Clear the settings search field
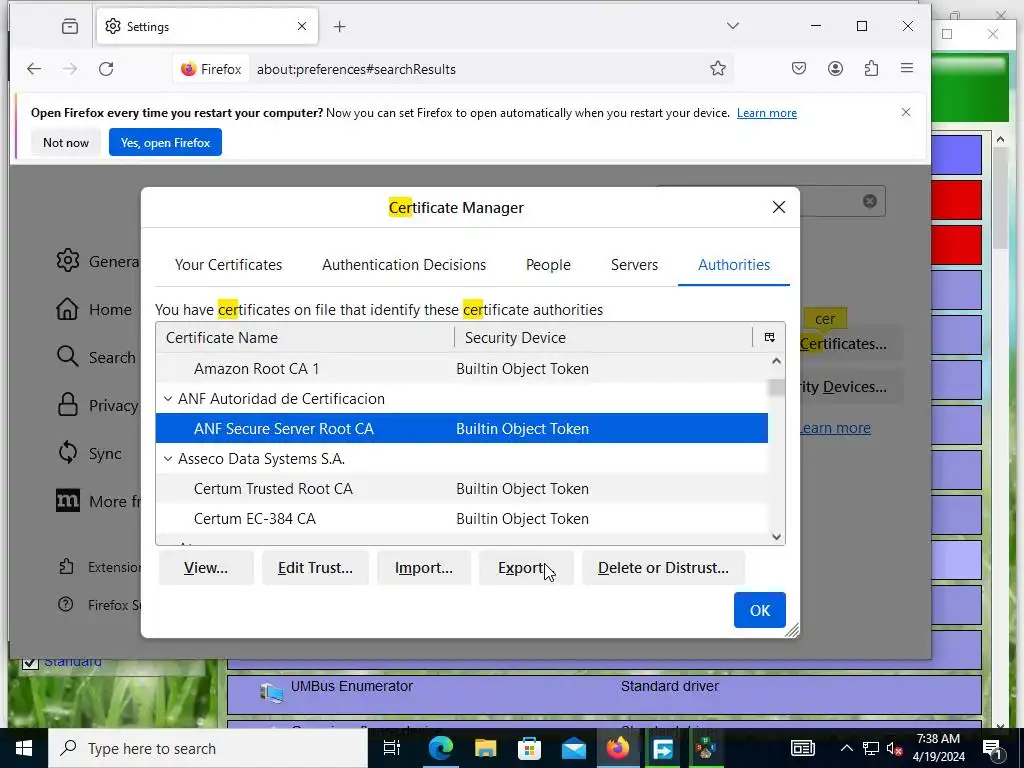Image resolution: width=1024 pixels, height=768 pixels. pyautogui.click(x=869, y=201)
